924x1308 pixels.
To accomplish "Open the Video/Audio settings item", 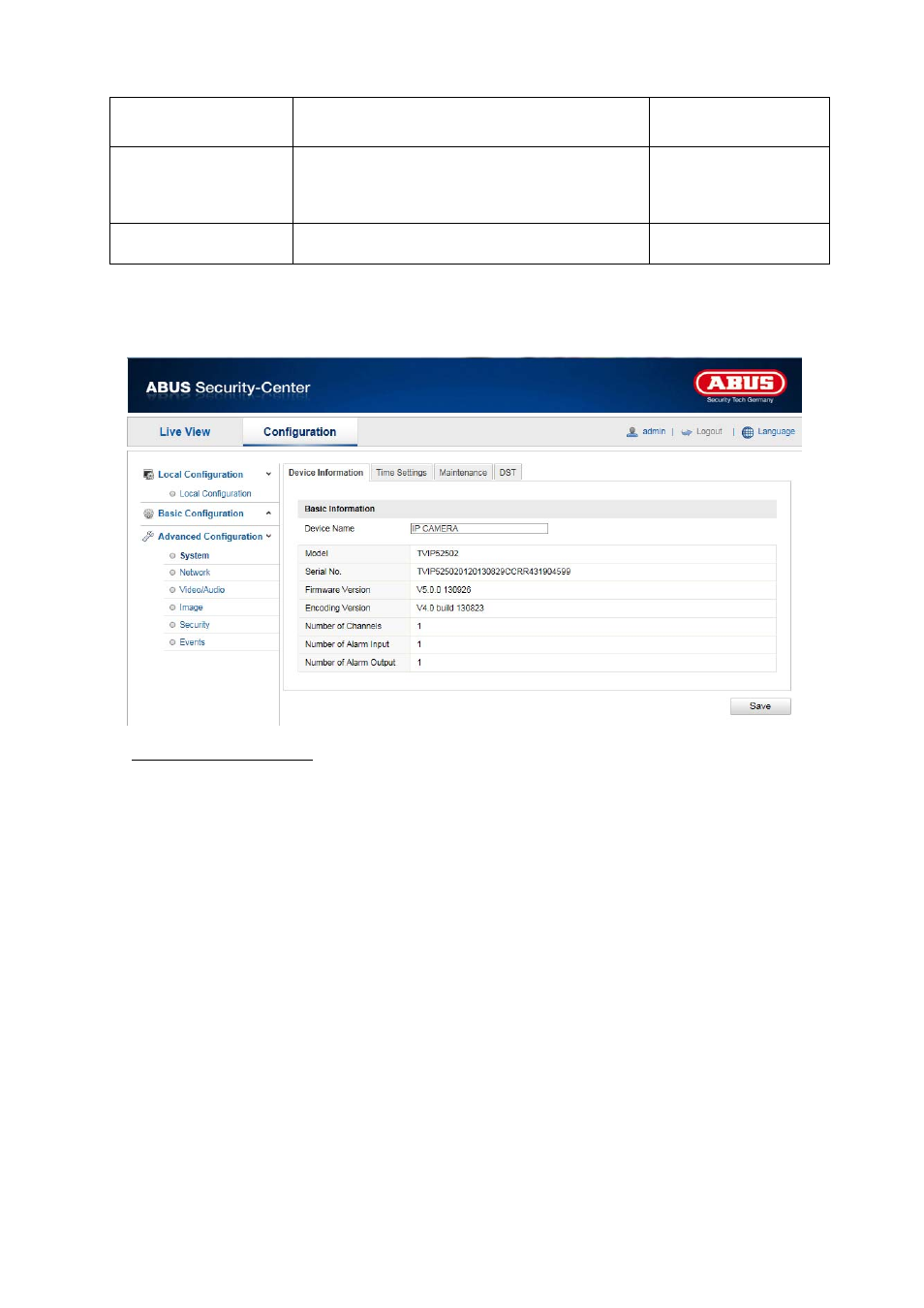I will (x=201, y=590).
